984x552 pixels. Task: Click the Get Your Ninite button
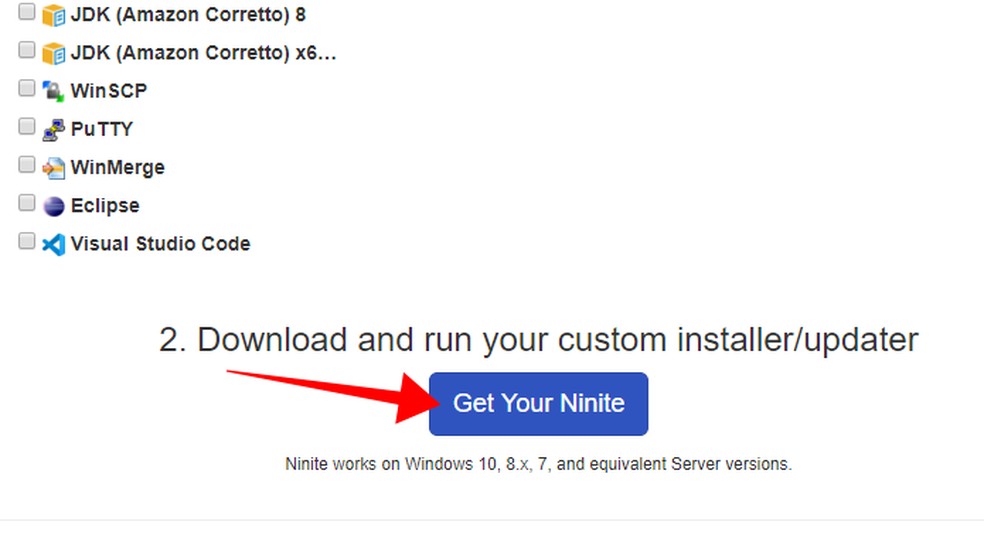[x=538, y=404]
